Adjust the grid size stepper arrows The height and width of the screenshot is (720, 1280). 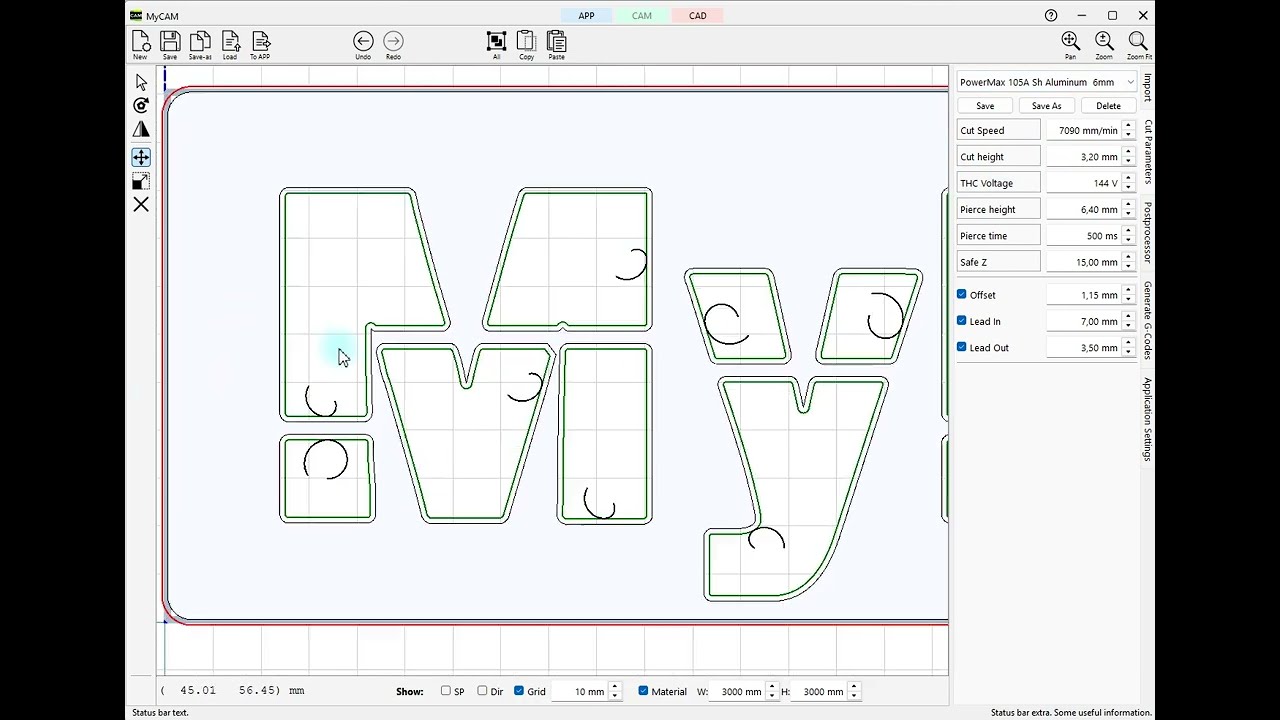click(x=615, y=691)
